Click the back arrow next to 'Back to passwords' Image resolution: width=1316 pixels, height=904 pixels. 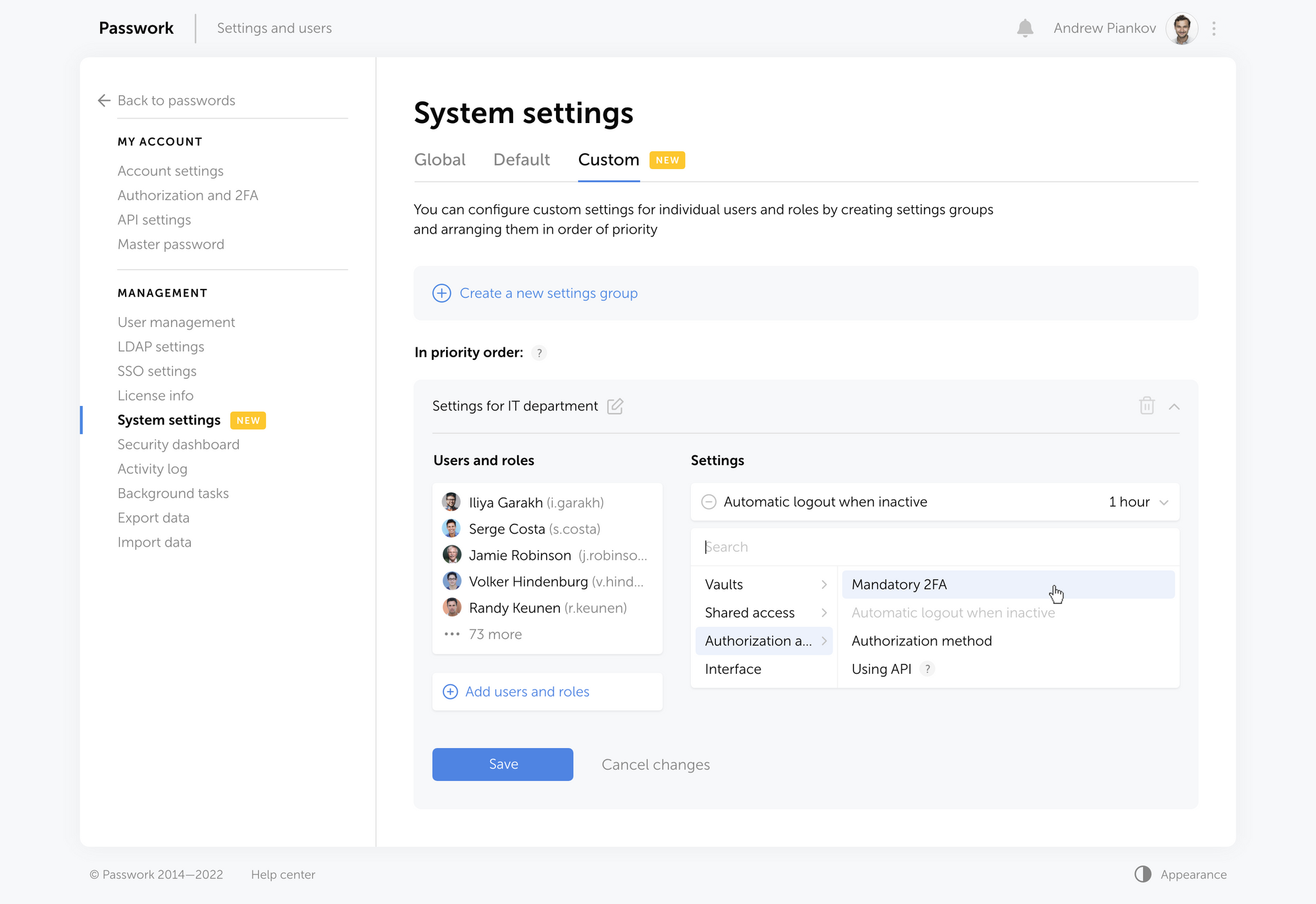click(103, 100)
